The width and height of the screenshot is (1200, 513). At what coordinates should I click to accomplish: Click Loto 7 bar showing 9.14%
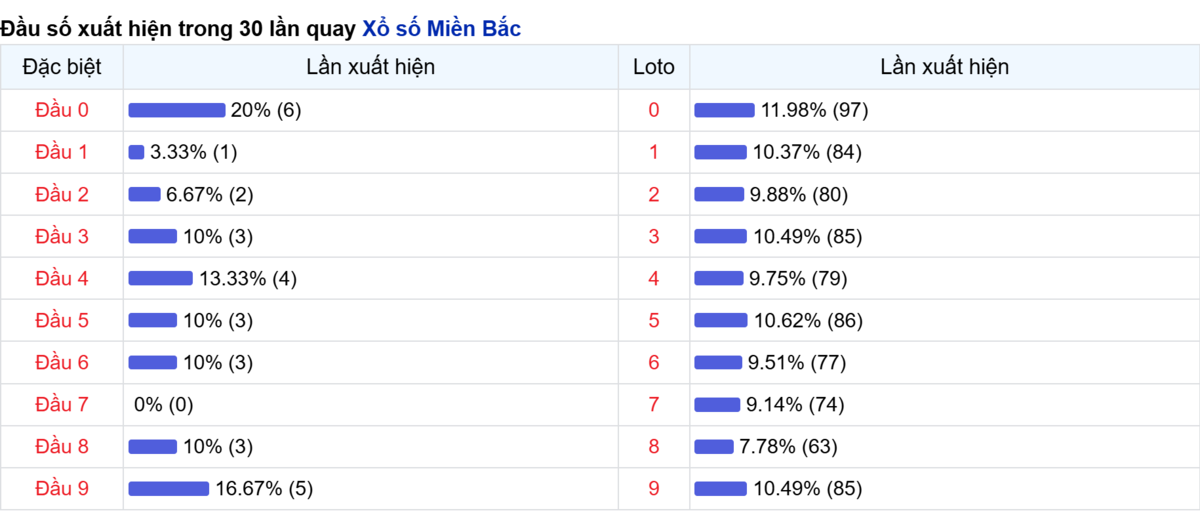(x=717, y=405)
